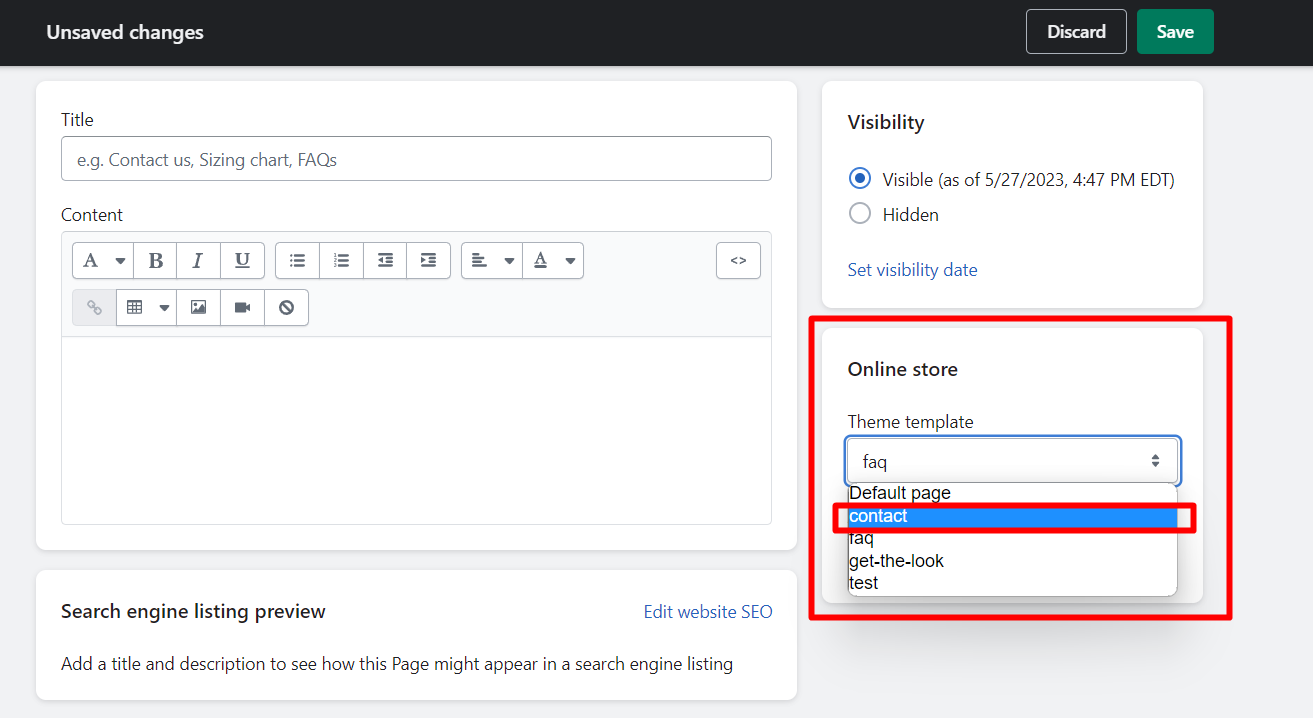
Task: Open the text alignment dropdown
Action: coord(492,260)
